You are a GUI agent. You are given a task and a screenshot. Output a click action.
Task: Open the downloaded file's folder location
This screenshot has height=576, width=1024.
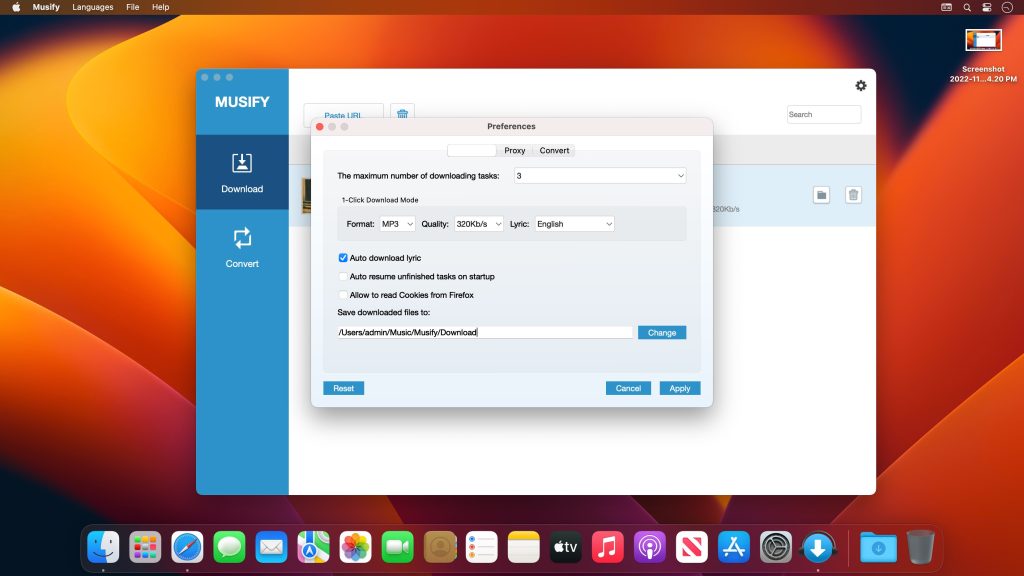[821, 194]
